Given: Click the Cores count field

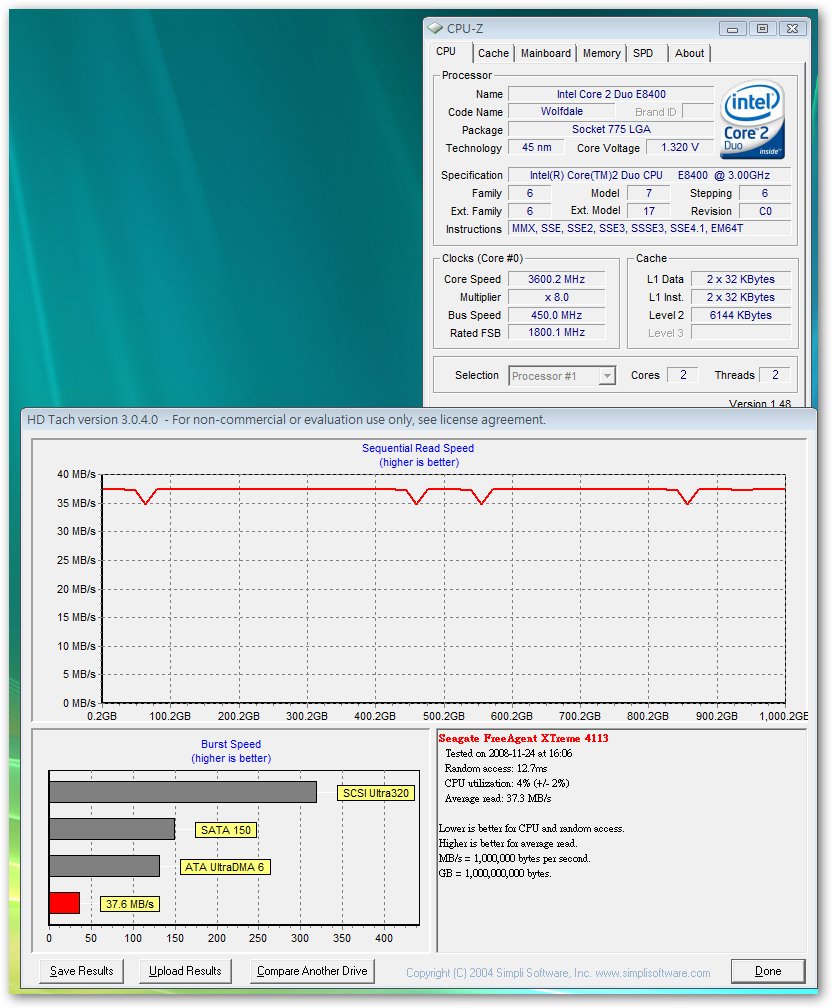Looking at the screenshot, I should pyautogui.click(x=683, y=375).
